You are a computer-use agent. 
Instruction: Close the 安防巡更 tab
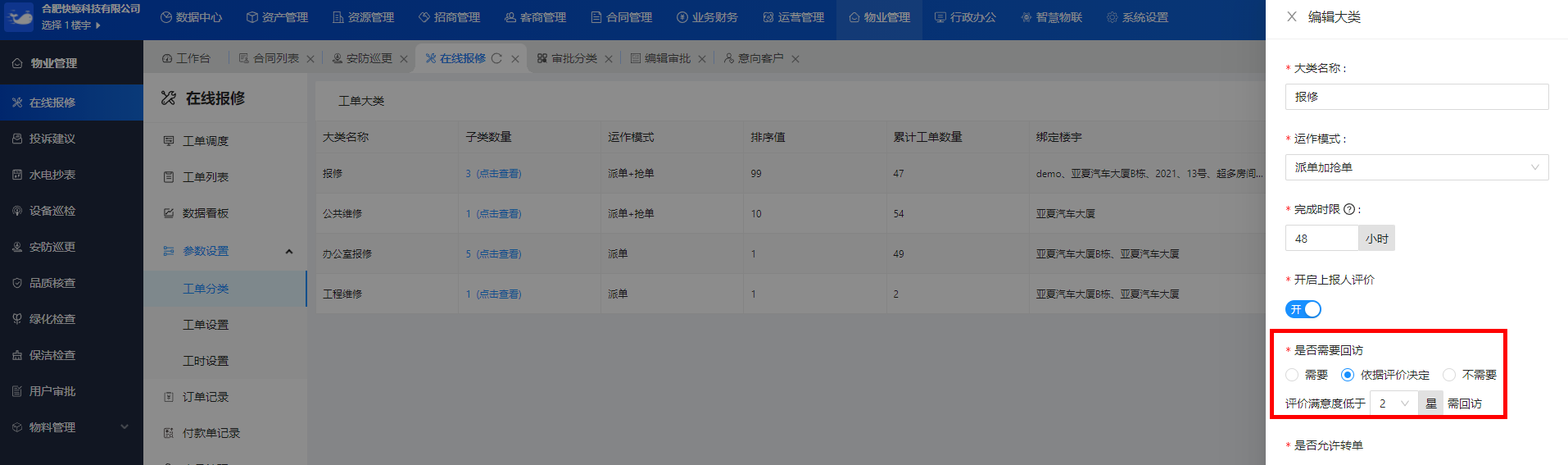point(404,59)
